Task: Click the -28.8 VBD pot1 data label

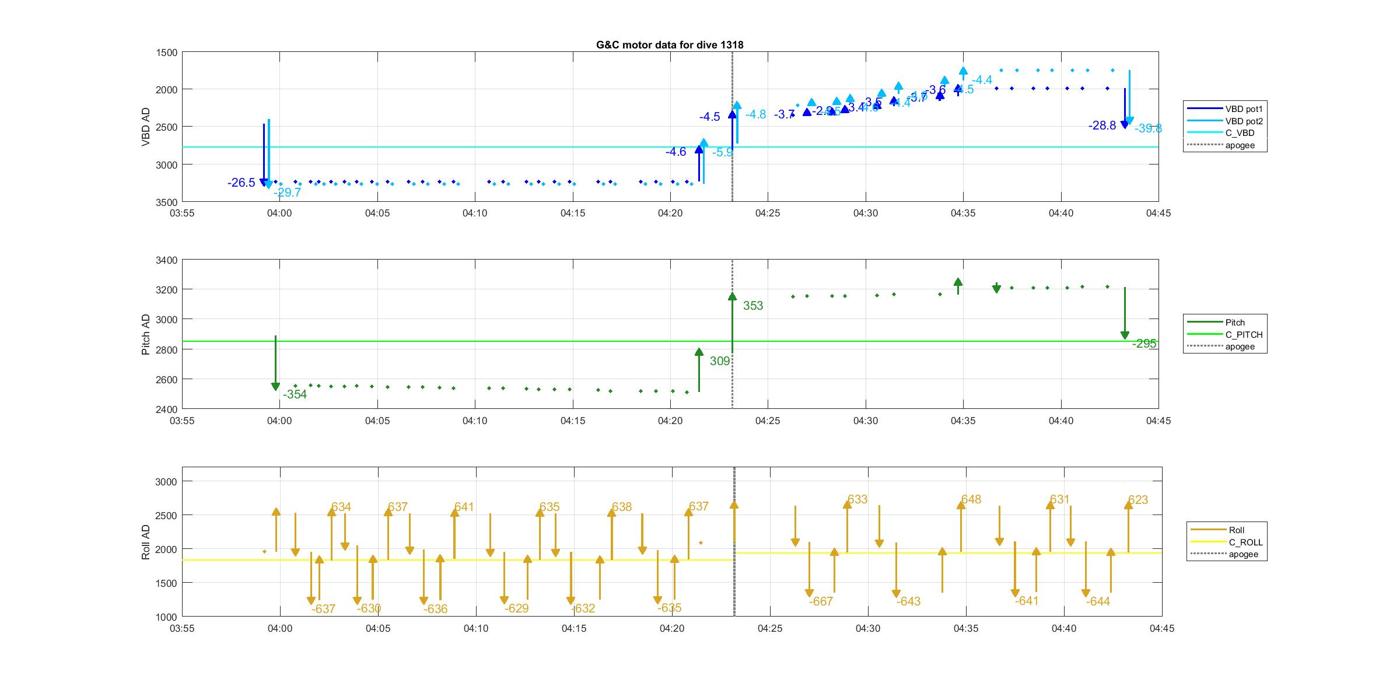Action: [x=1102, y=126]
